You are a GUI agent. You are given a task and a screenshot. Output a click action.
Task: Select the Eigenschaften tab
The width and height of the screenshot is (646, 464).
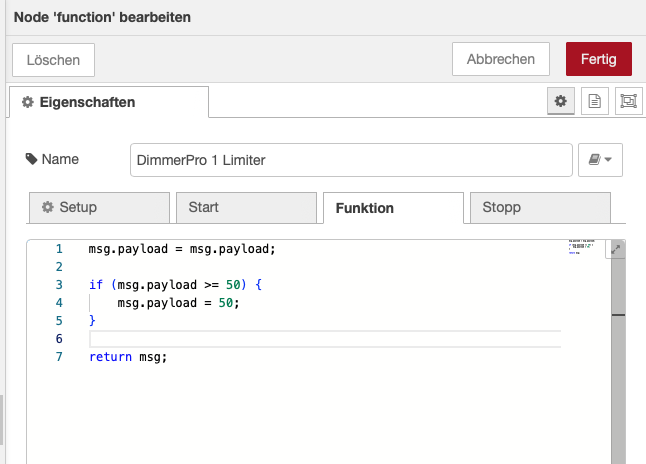108,102
